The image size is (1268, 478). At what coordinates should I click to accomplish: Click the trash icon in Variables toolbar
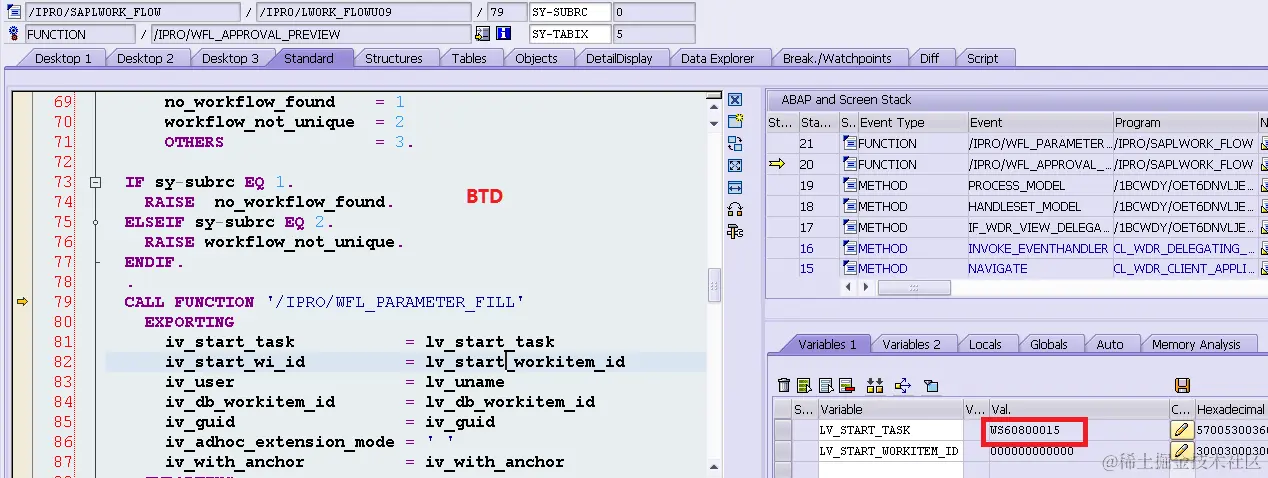[x=784, y=385]
